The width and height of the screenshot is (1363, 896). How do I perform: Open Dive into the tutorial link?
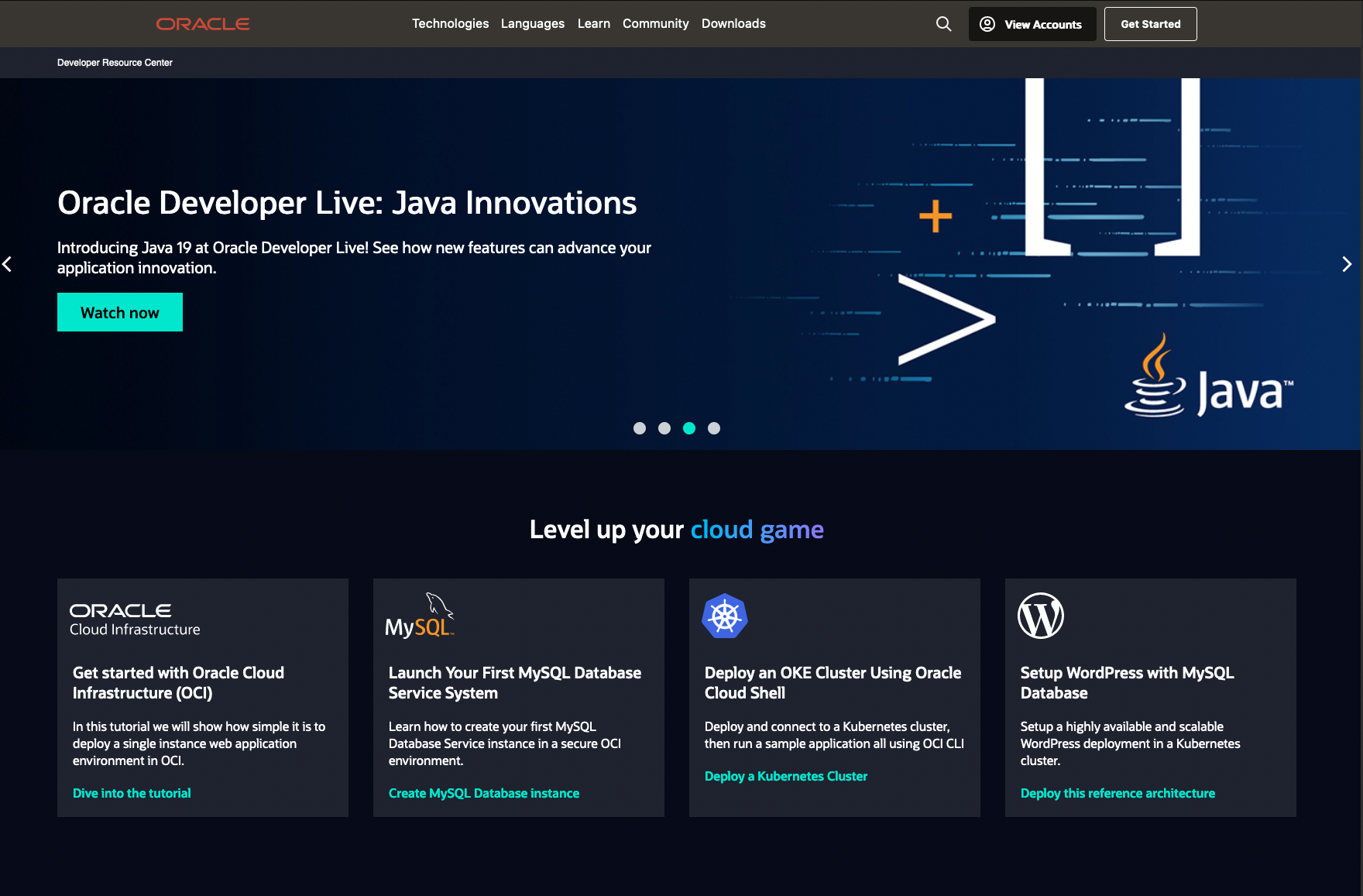click(132, 793)
